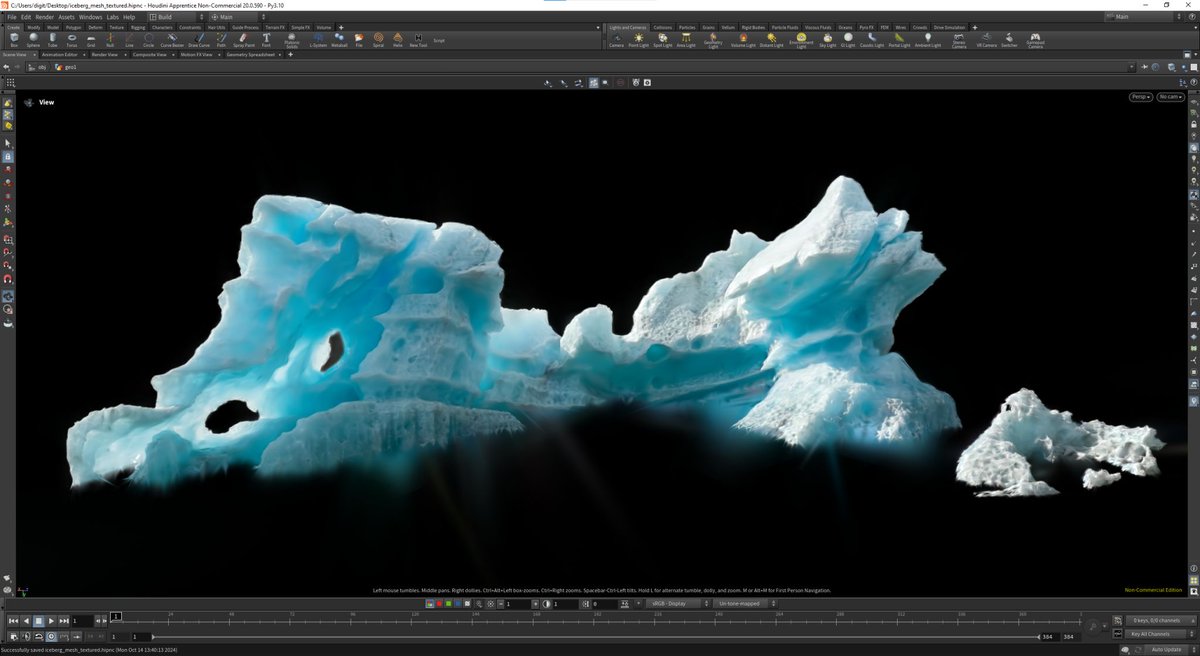Add a VR Camera
1200x656 pixels.
[x=986, y=40]
